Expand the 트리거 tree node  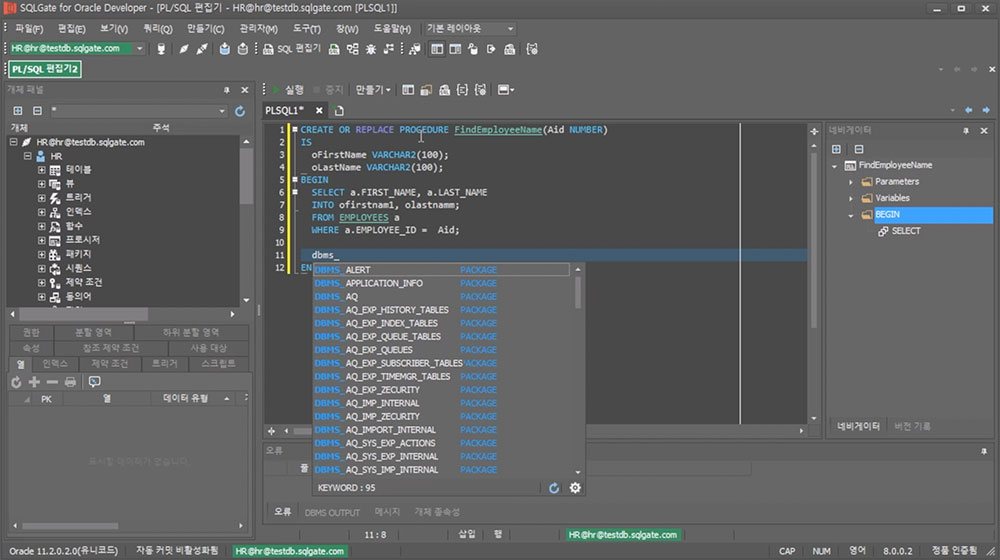[41, 198]
